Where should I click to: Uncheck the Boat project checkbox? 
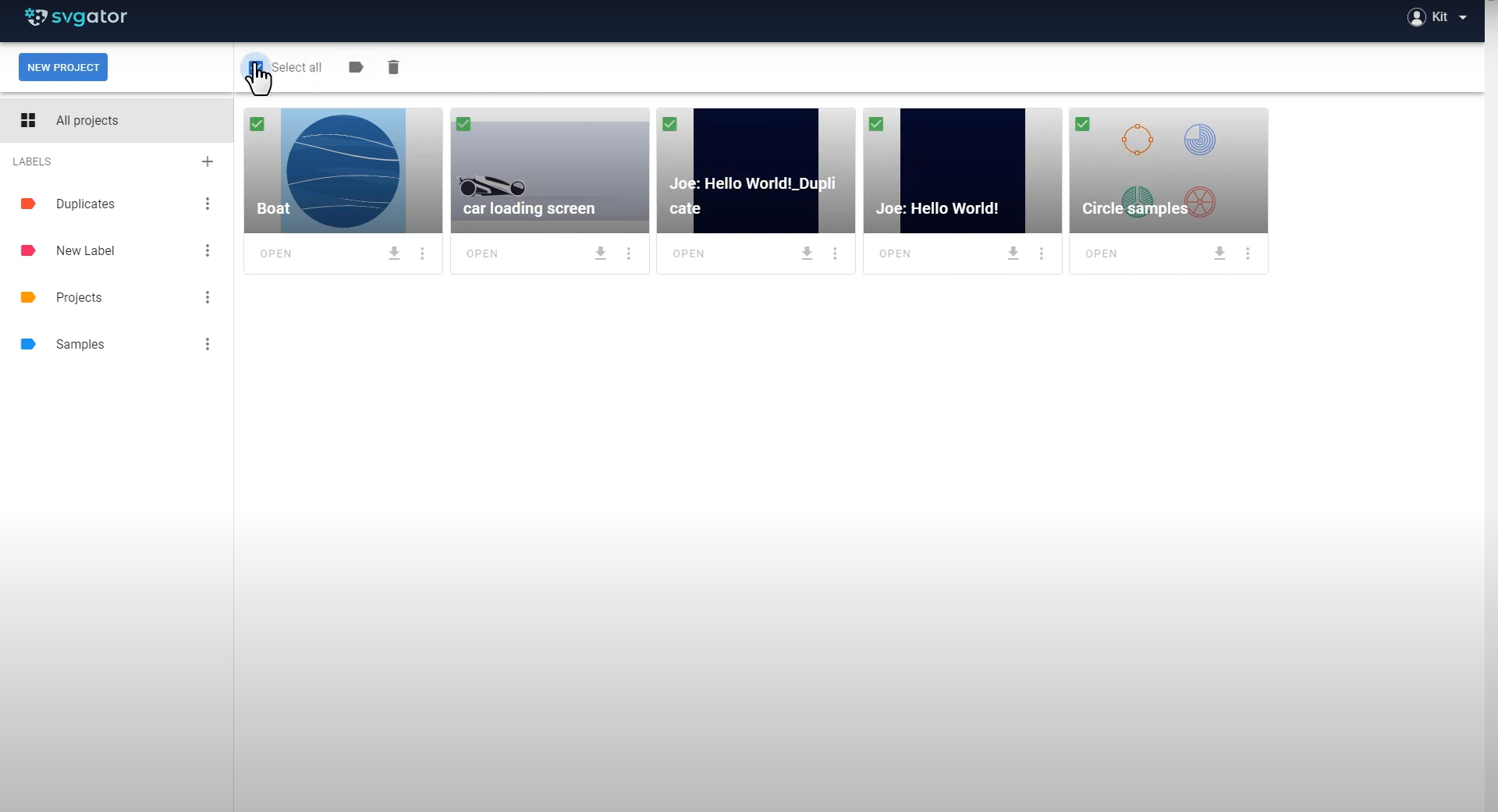[x=257, y=124]
